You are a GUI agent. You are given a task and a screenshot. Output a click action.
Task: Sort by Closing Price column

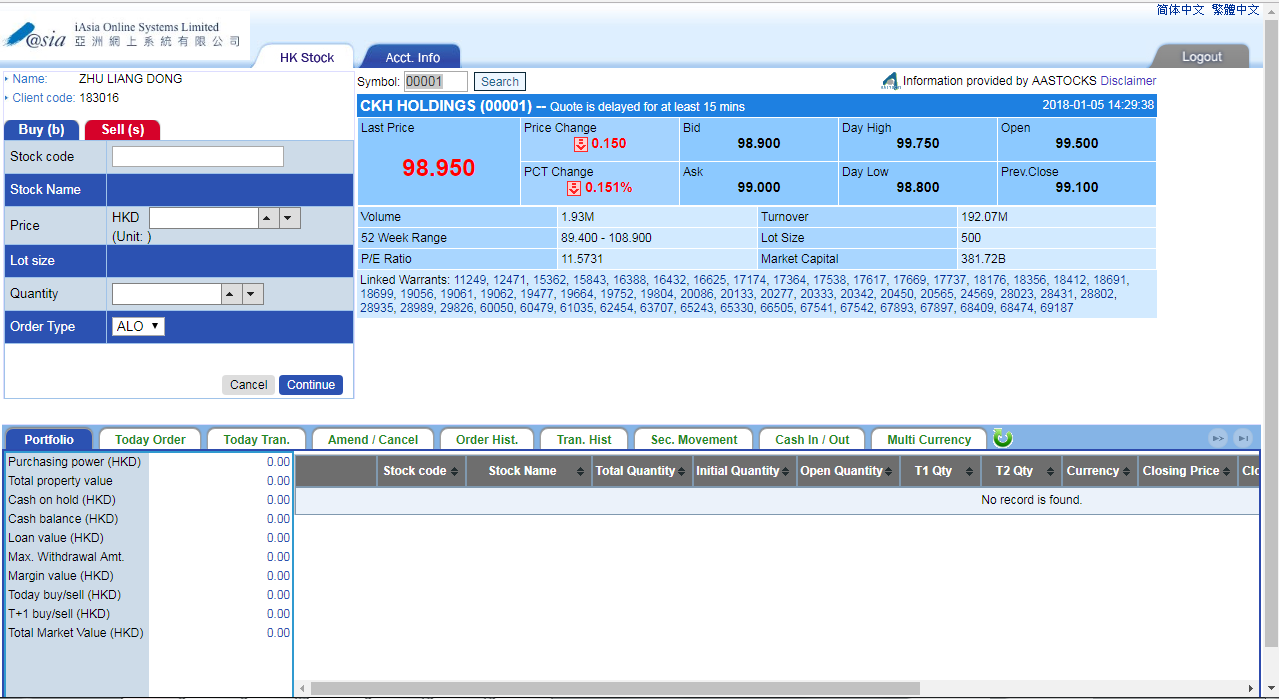[1188, 471]
